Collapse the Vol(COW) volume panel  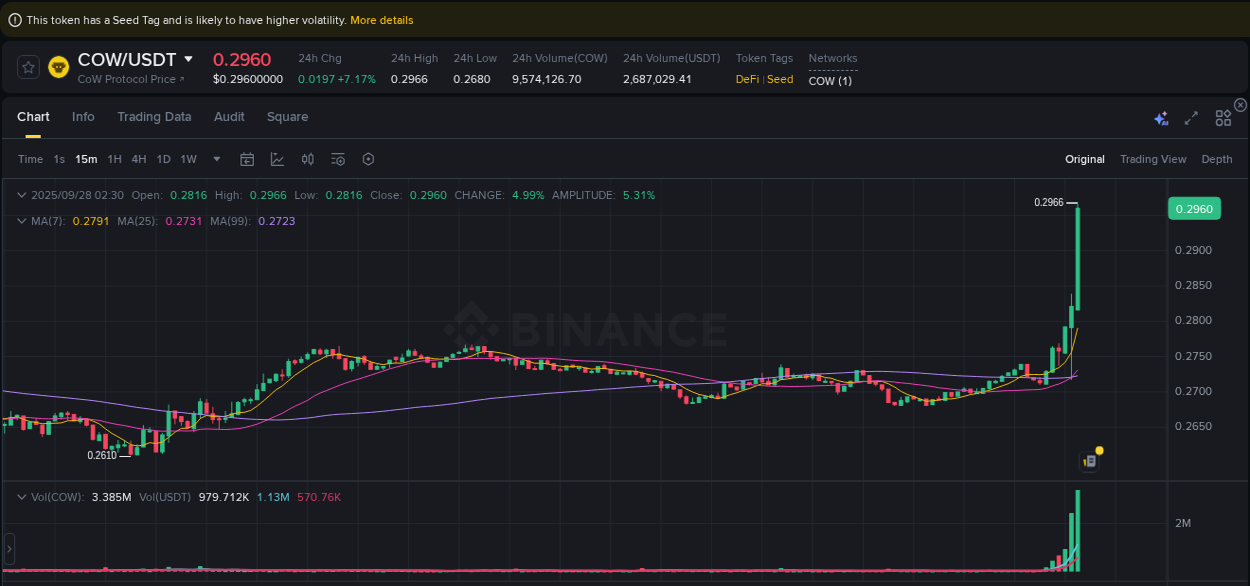coord(22,496)
